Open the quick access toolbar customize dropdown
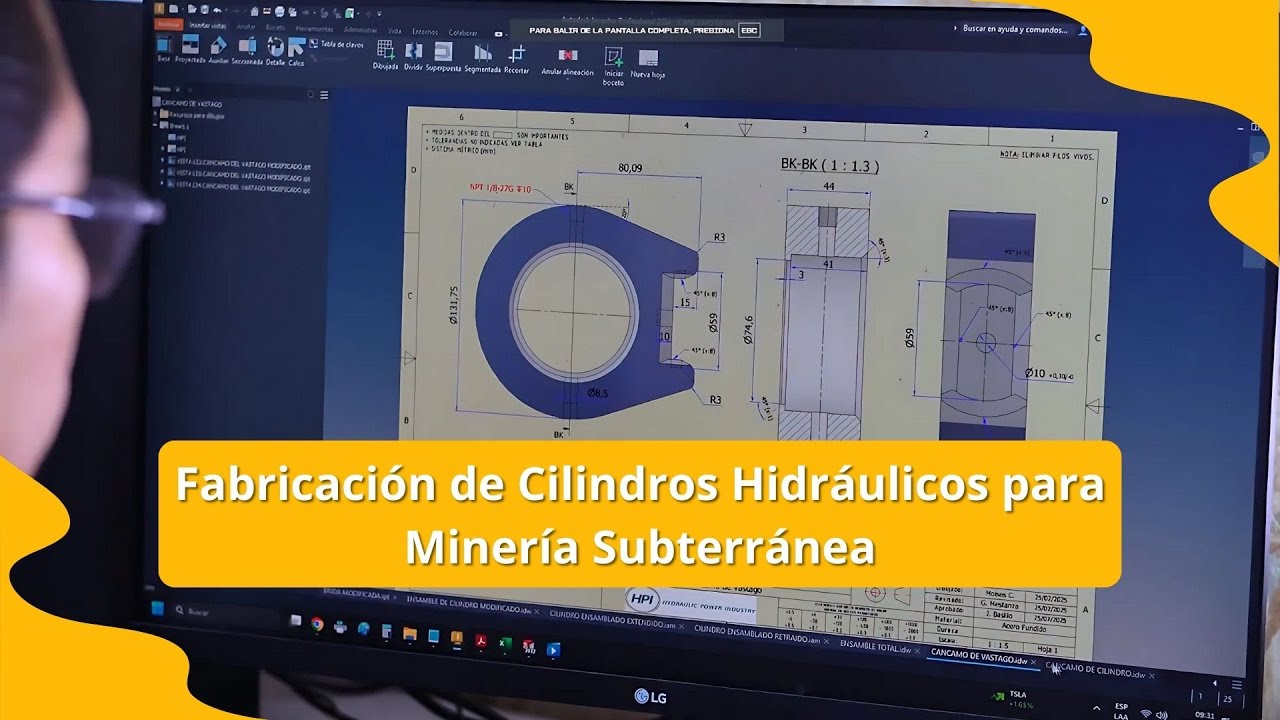Viewport: 1280px width, 720px height. click(379, 15)
